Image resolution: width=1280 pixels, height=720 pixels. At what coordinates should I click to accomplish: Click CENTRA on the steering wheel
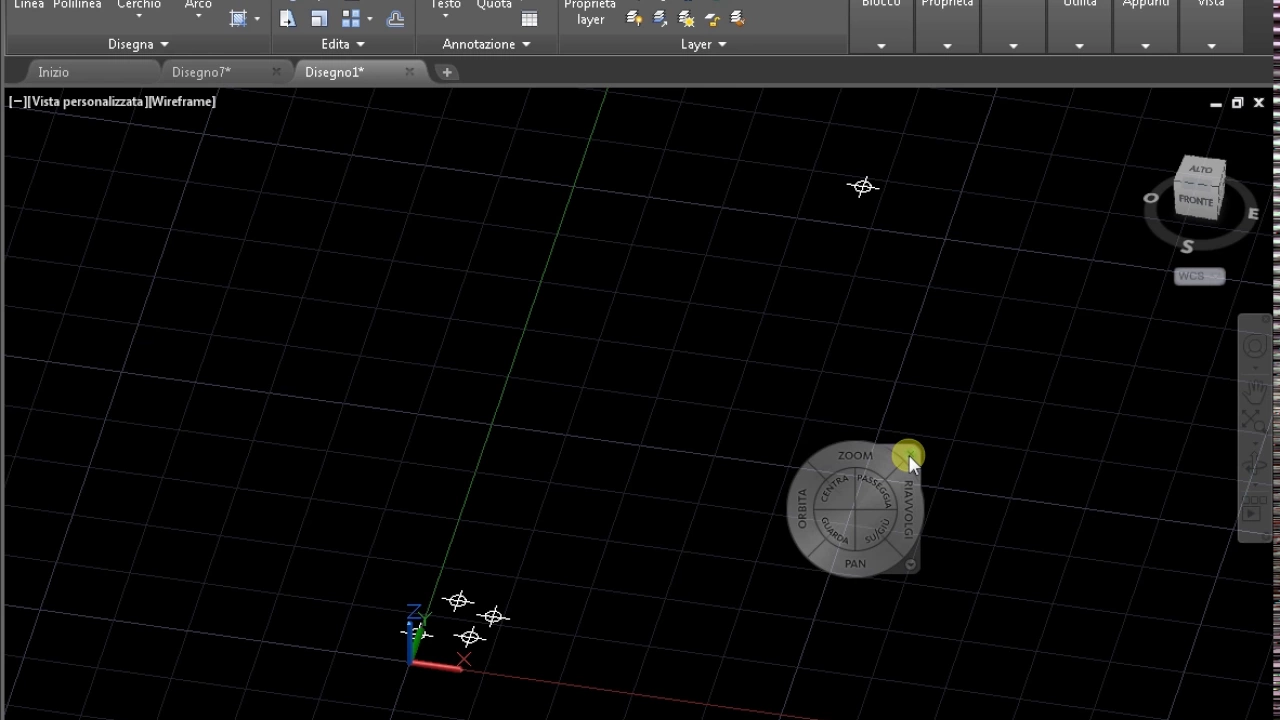834,489
